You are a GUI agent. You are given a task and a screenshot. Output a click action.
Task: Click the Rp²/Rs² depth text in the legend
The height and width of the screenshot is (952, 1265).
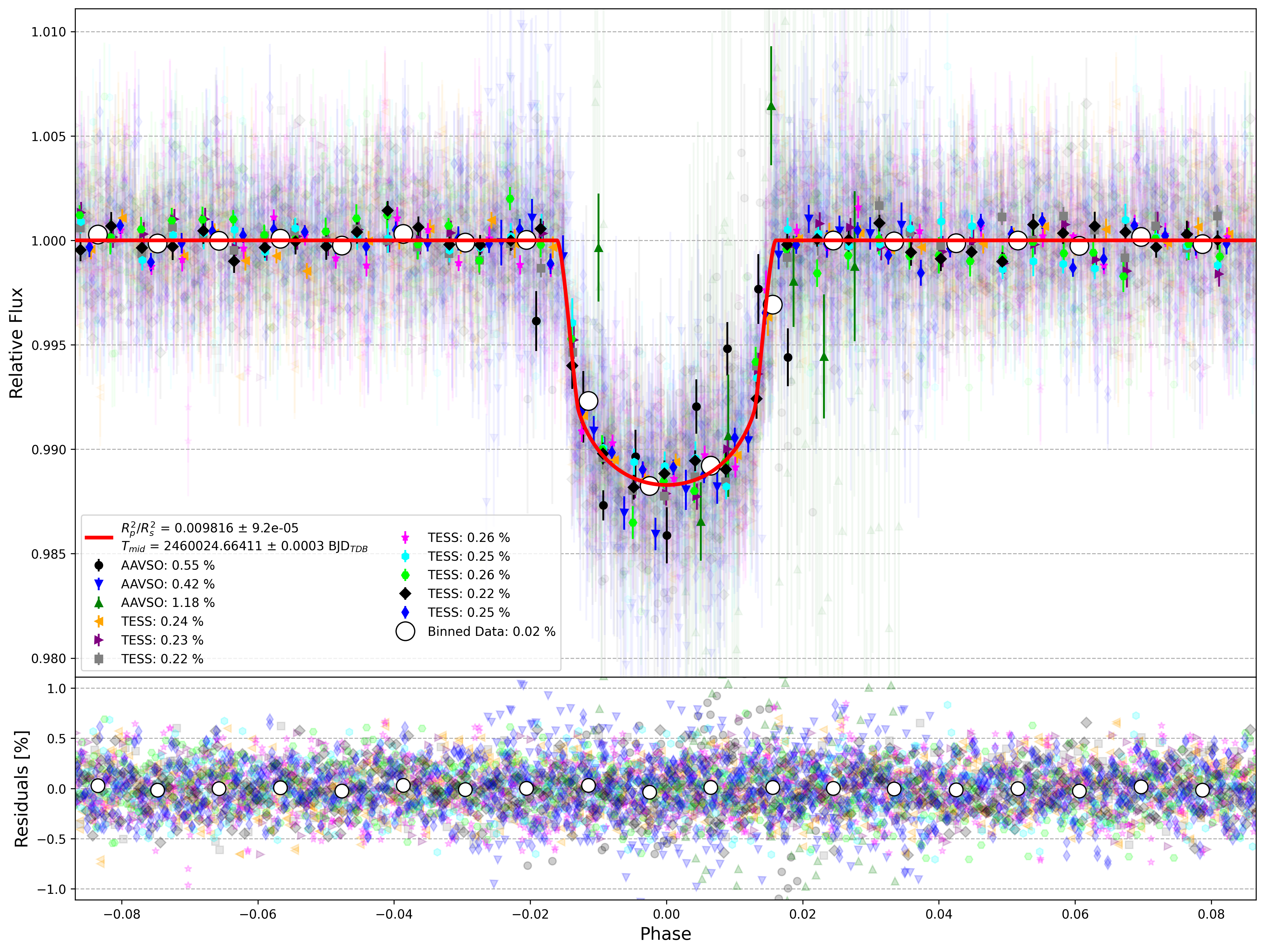click(x=210, y=528)
